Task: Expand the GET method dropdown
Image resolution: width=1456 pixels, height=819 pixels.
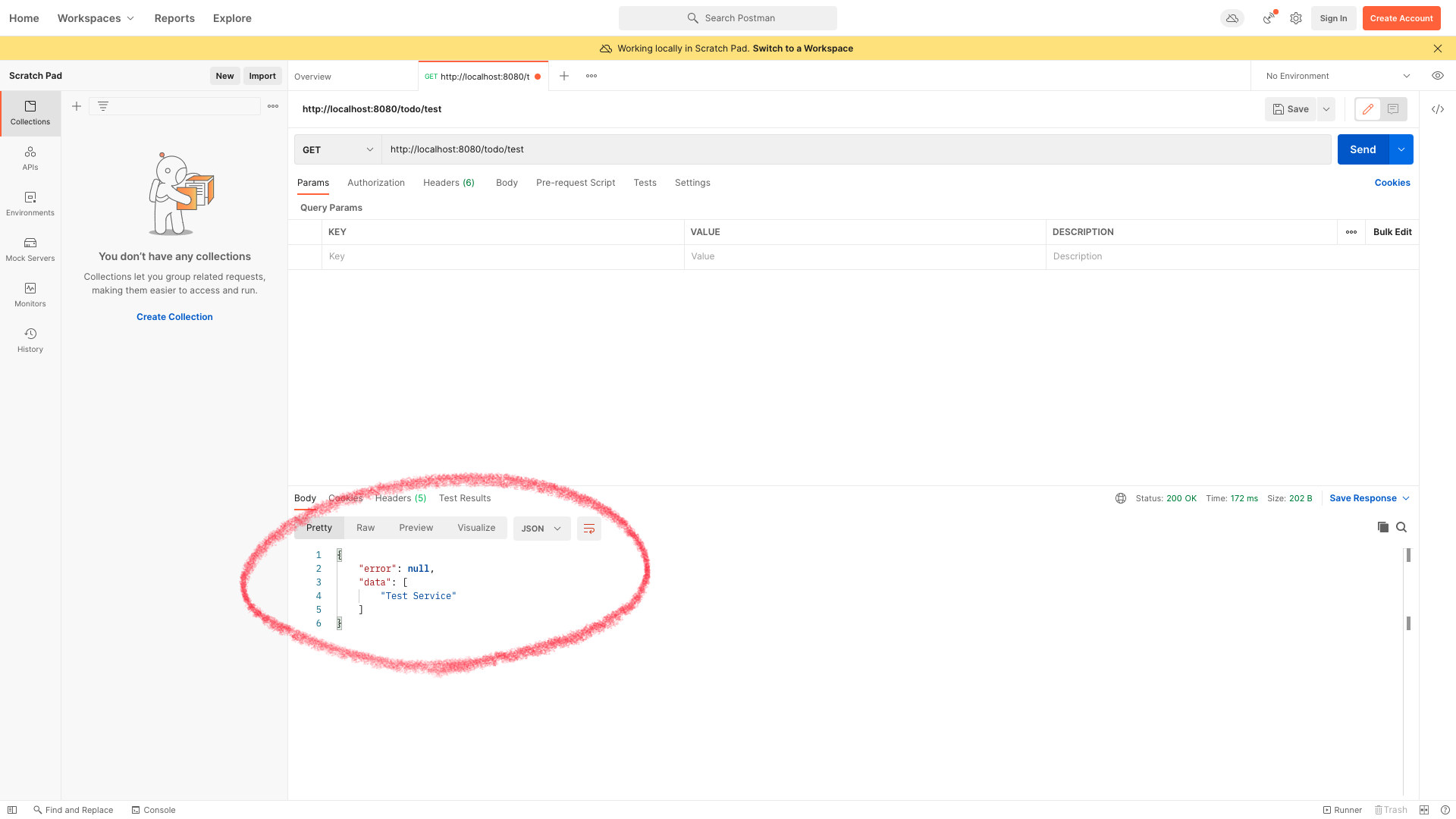Action: tap(337, 149)
